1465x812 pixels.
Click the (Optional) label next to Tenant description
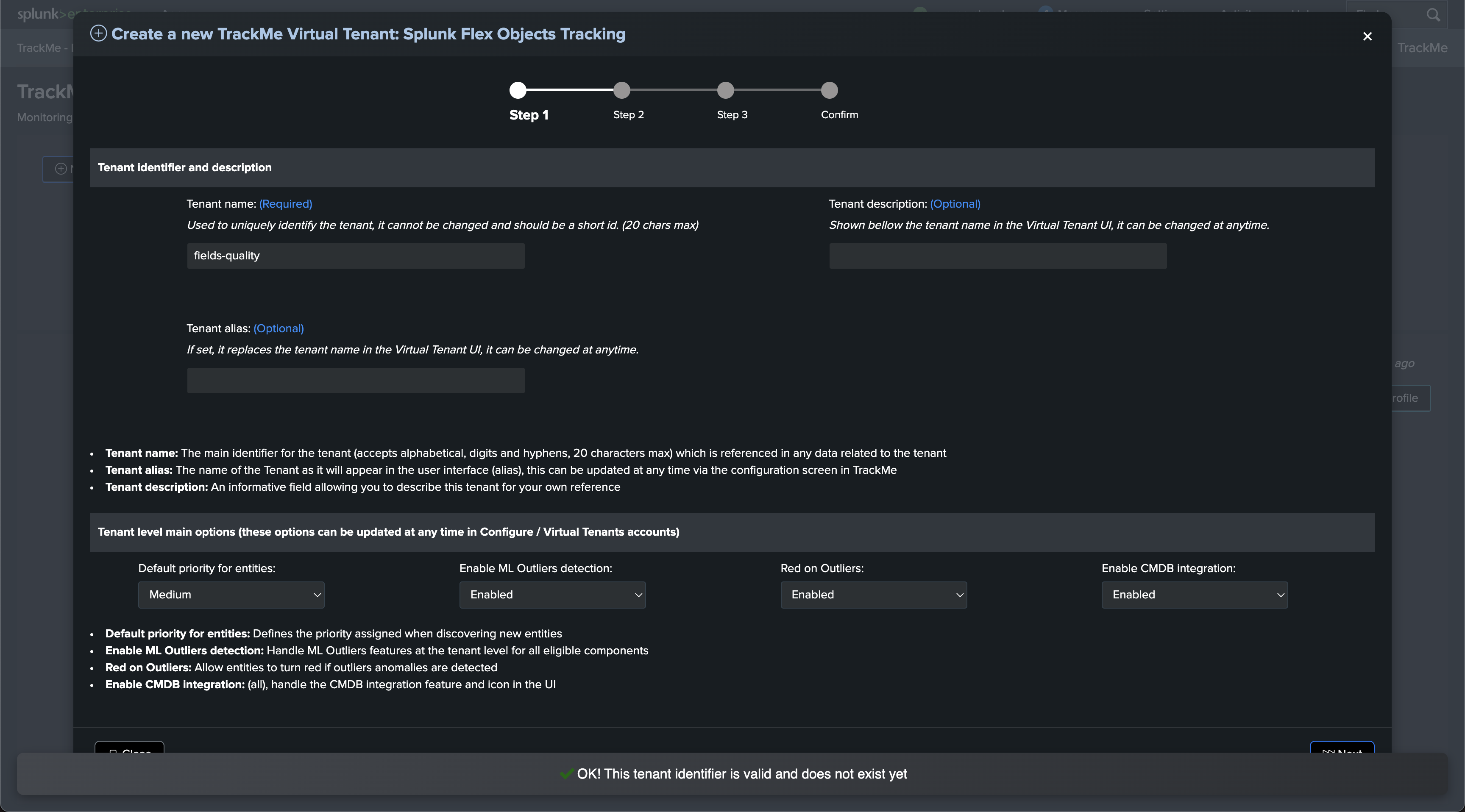(955, 204)
